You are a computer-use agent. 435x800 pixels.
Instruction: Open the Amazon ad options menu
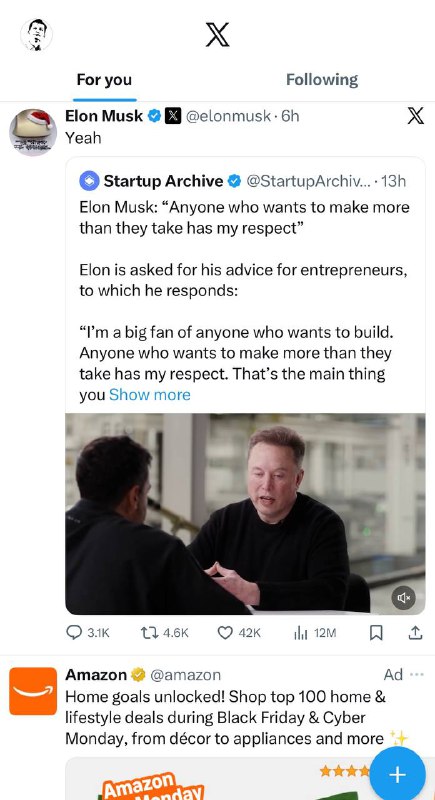tap(417, 674)
